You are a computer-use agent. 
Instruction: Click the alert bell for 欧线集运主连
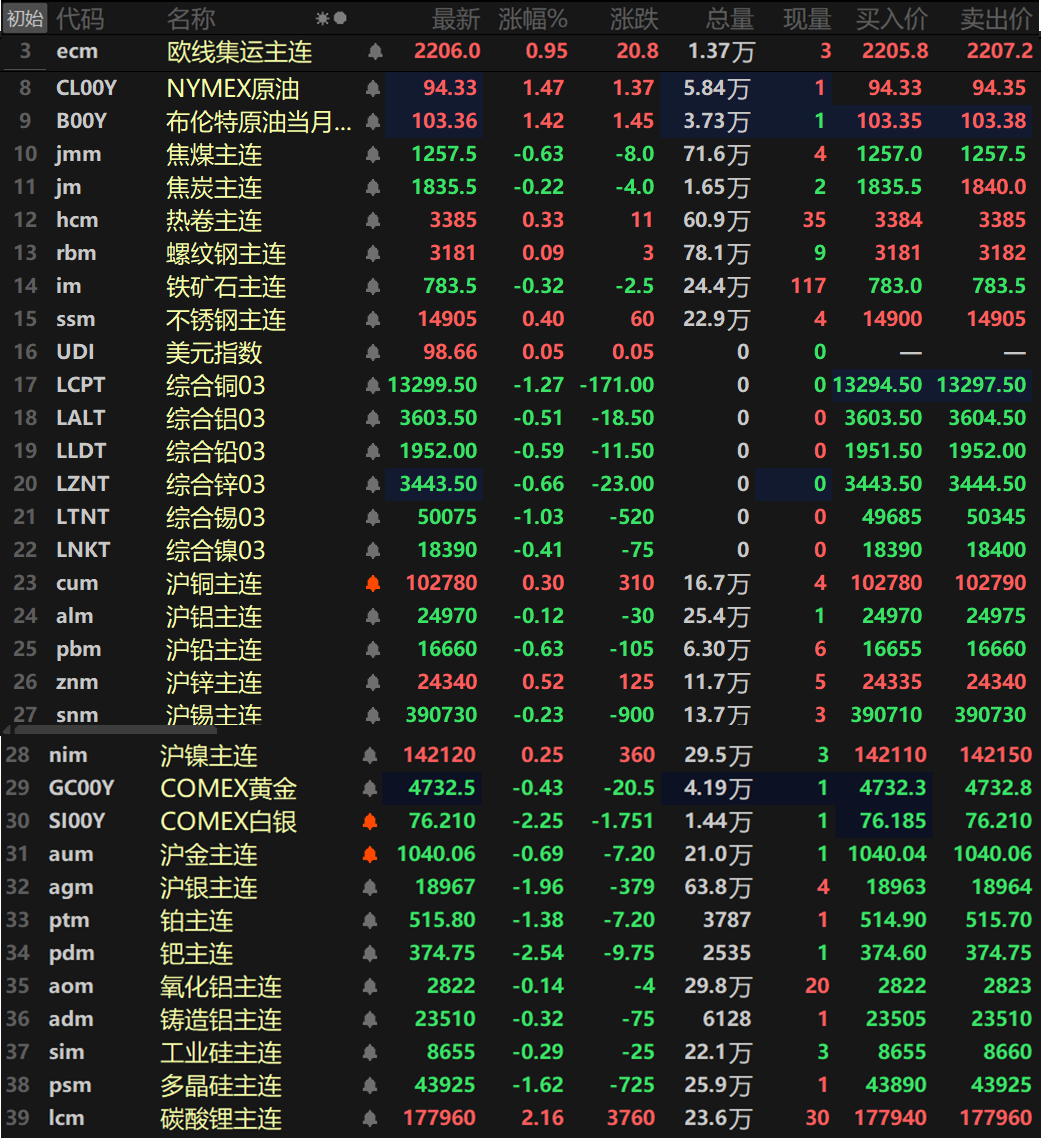click(x=375, y=51)
